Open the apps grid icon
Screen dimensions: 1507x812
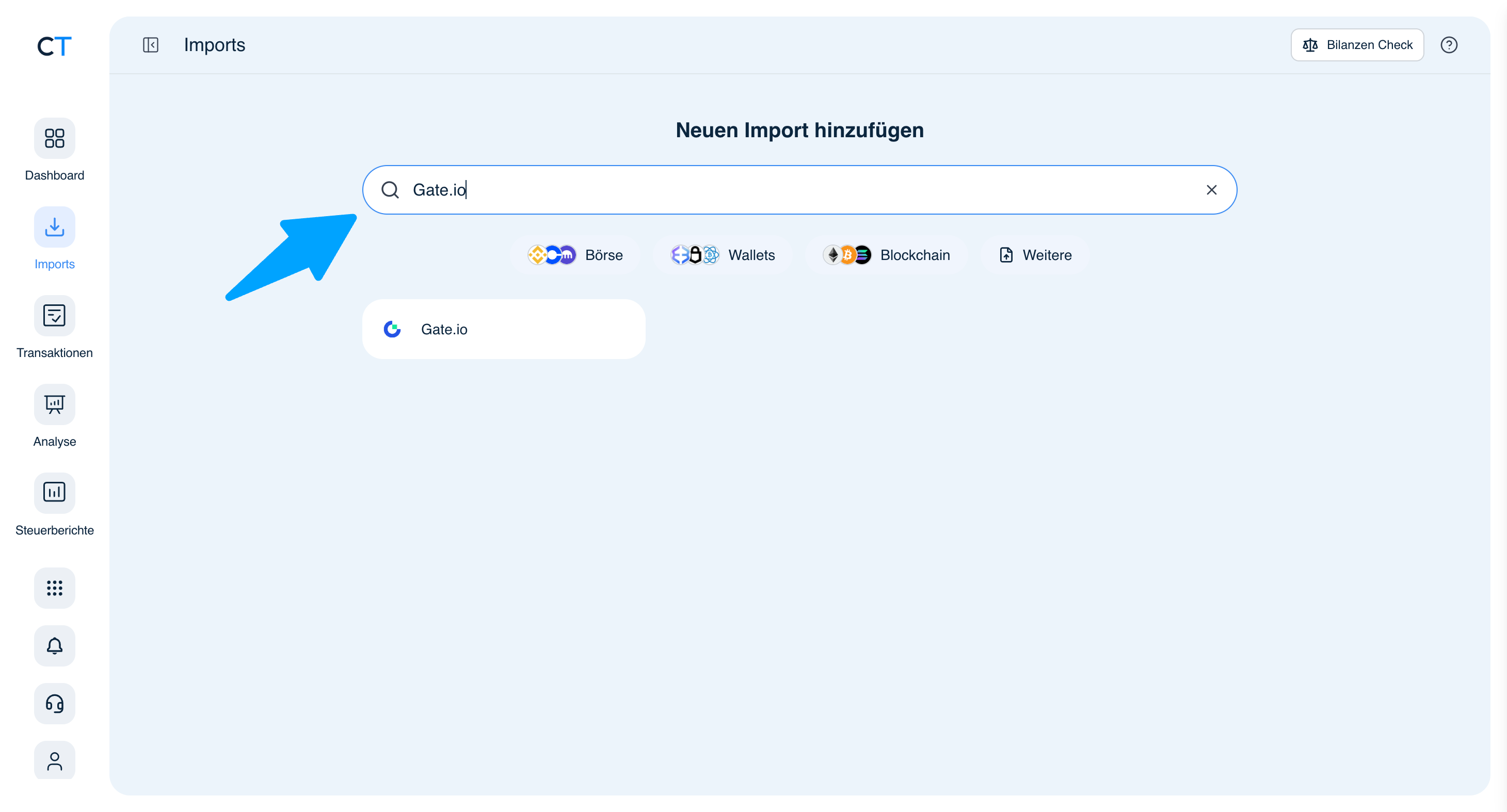click(x=54, y=588)
